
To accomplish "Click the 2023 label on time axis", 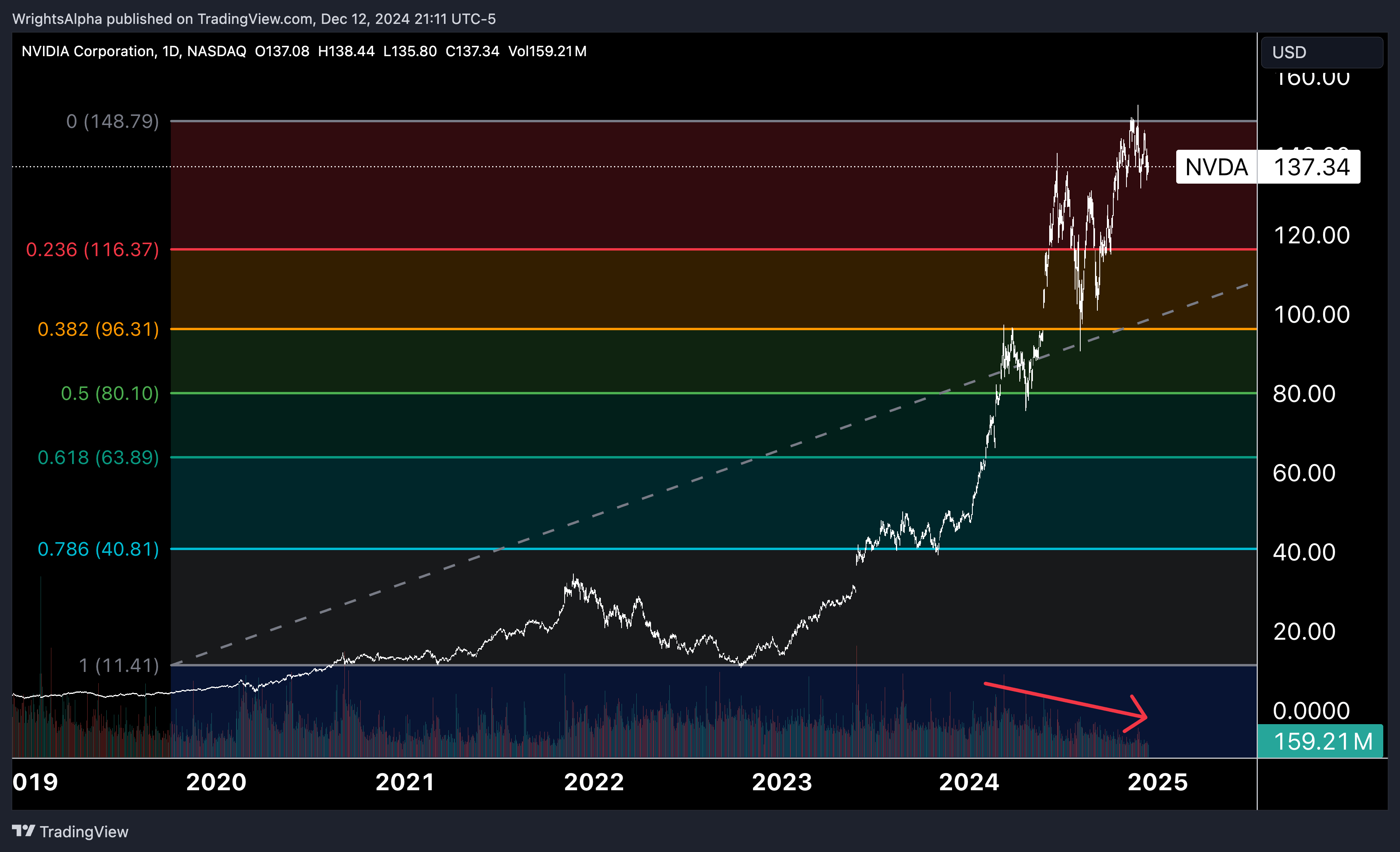I will (782, 782).
